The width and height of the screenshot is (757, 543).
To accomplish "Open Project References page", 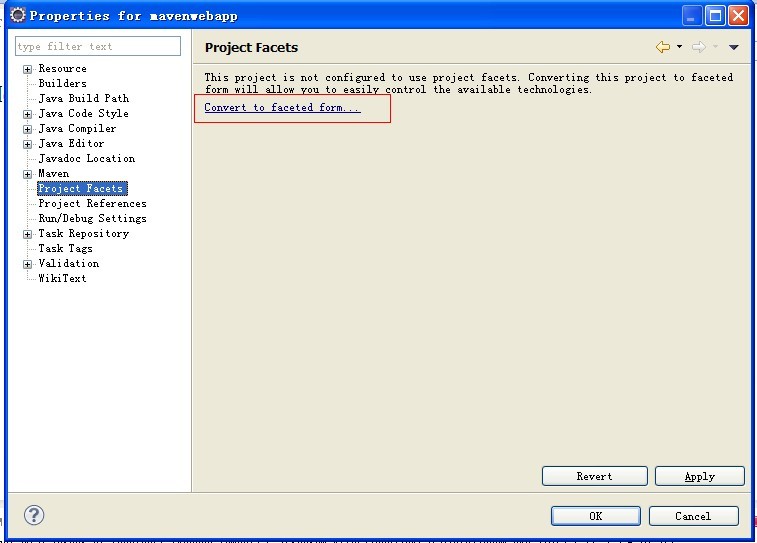I will 92,203.
